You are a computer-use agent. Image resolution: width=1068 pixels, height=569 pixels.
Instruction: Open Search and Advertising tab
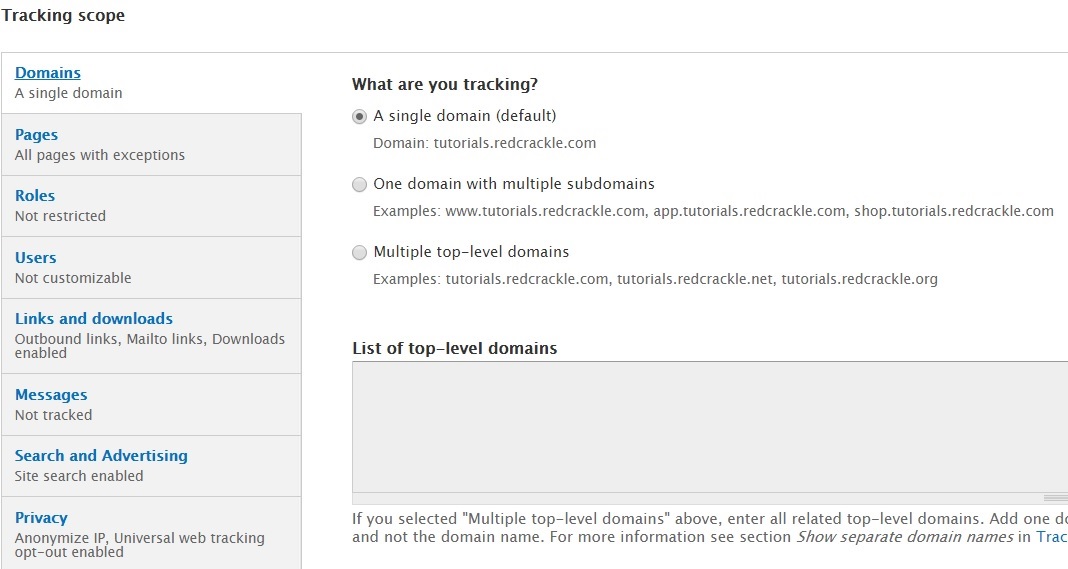pyautogui.click(x=151, y=465)
